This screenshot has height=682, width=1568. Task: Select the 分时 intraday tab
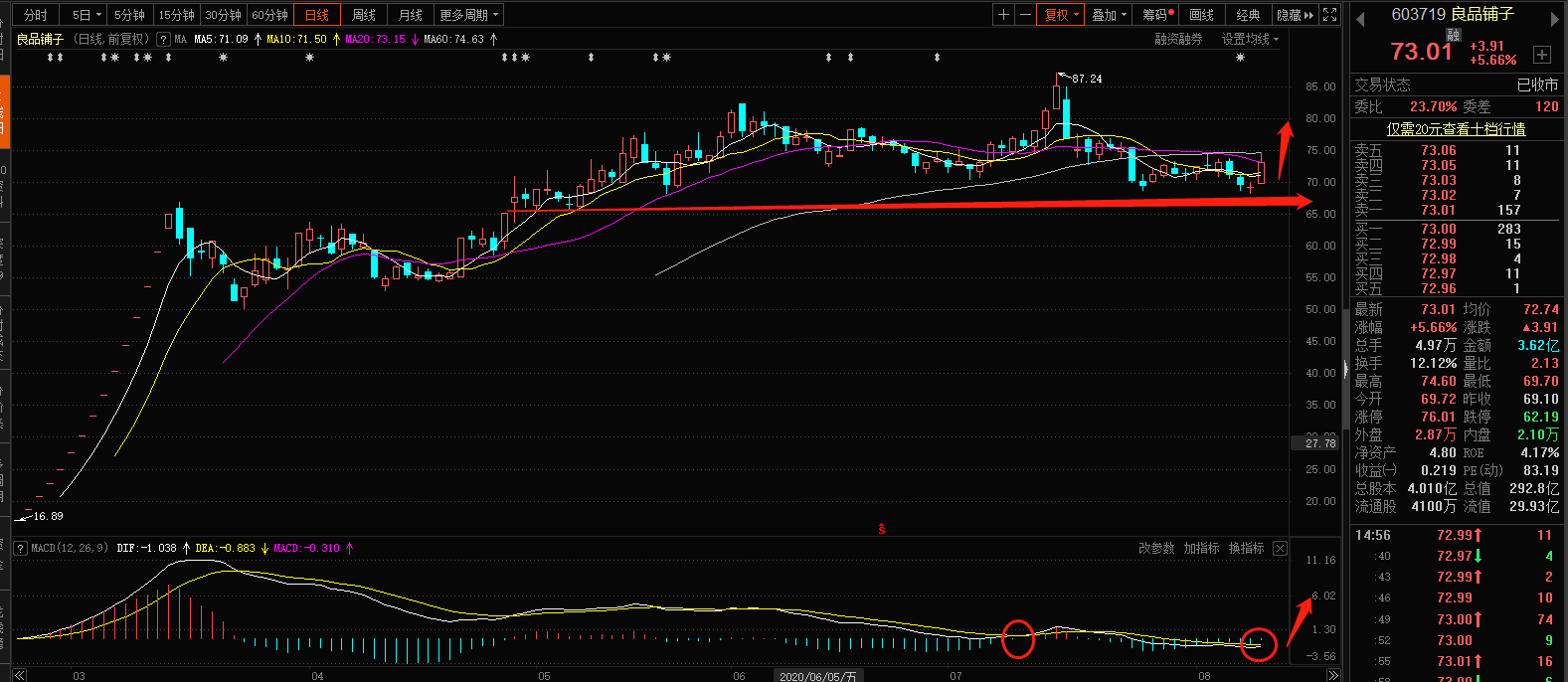coord(35,15)
